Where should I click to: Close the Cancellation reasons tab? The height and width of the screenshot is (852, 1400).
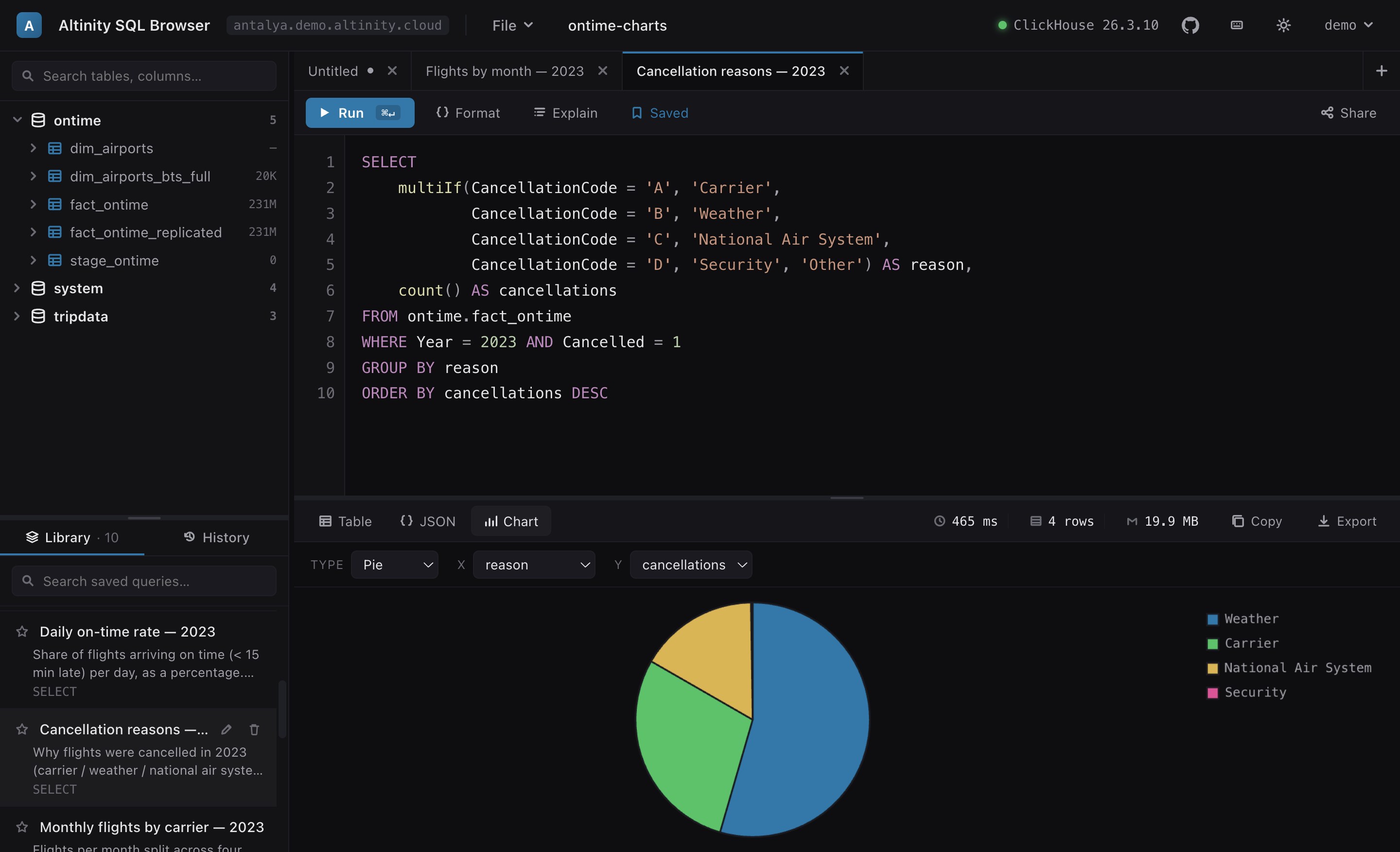(x=844, y=71)
